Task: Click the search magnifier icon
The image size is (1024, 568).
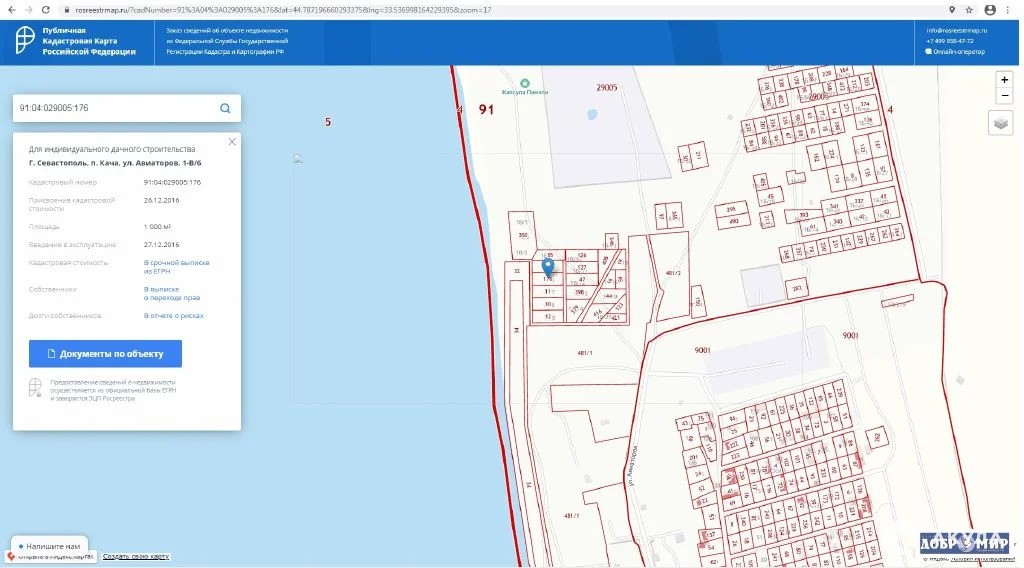Action: click(225, 108)
